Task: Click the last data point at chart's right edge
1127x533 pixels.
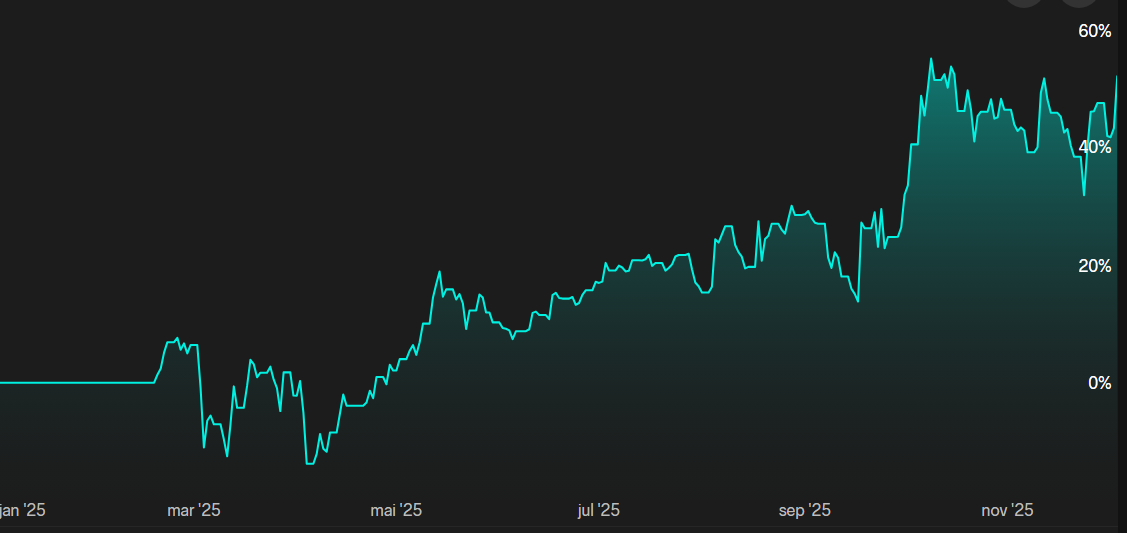Action: click(x=1116, y=77)
